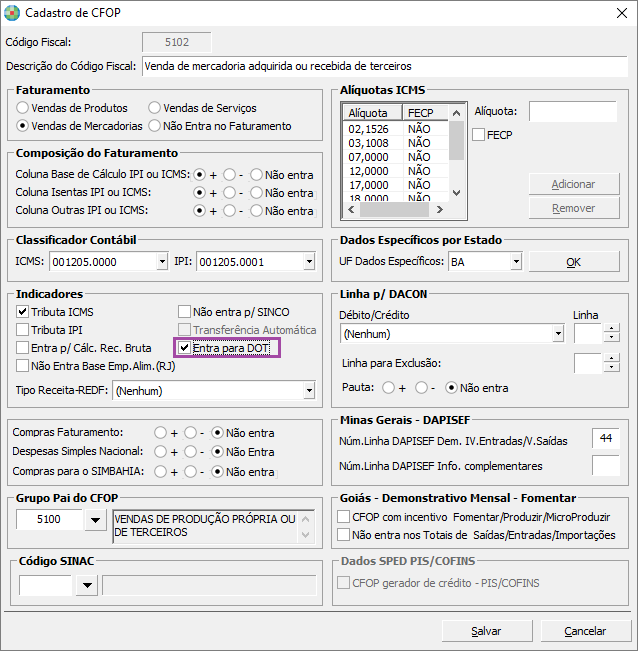The height and width of the screenshot is (651, 638).
Task: Close the Cadastro de CFOP window
Action: pos(621,13)
